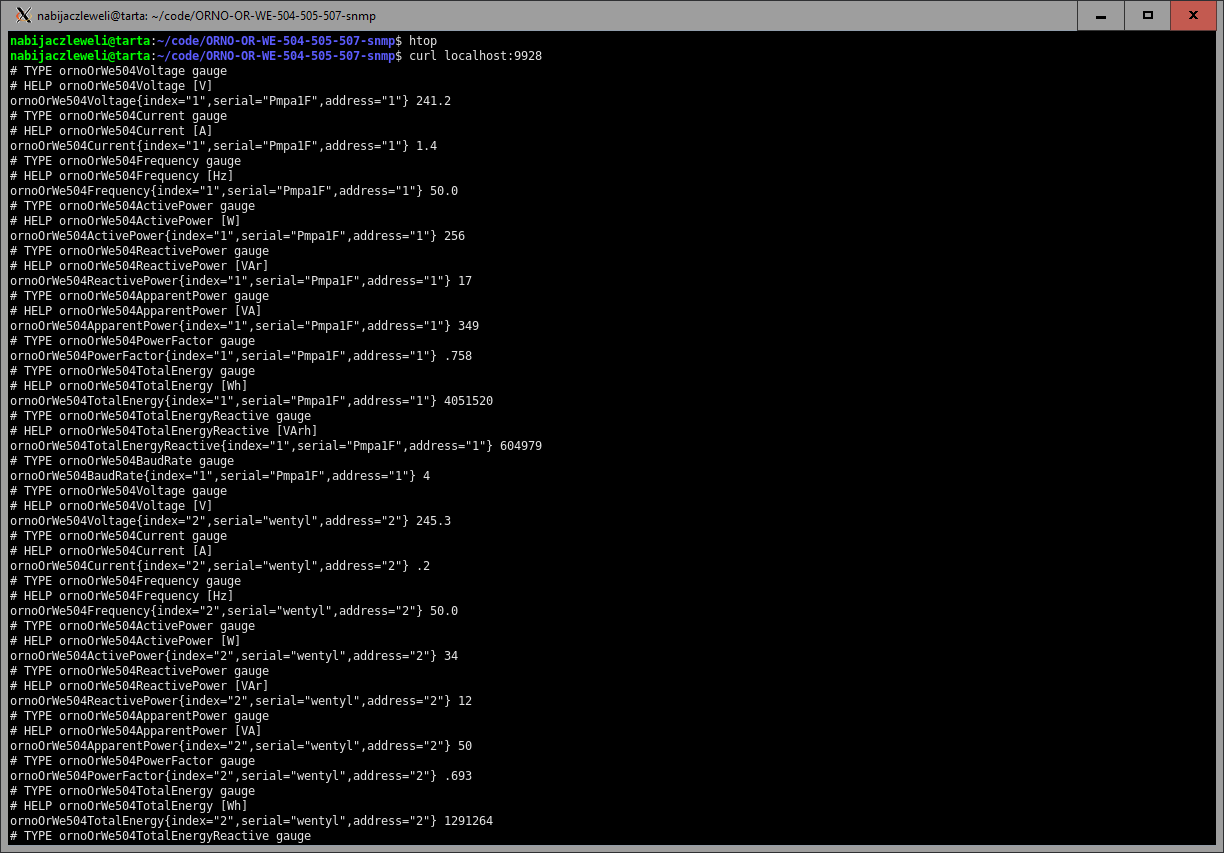Click the reactive energy value 604979
This screenshot has width=1224, height=853.
tap(520, 446)
